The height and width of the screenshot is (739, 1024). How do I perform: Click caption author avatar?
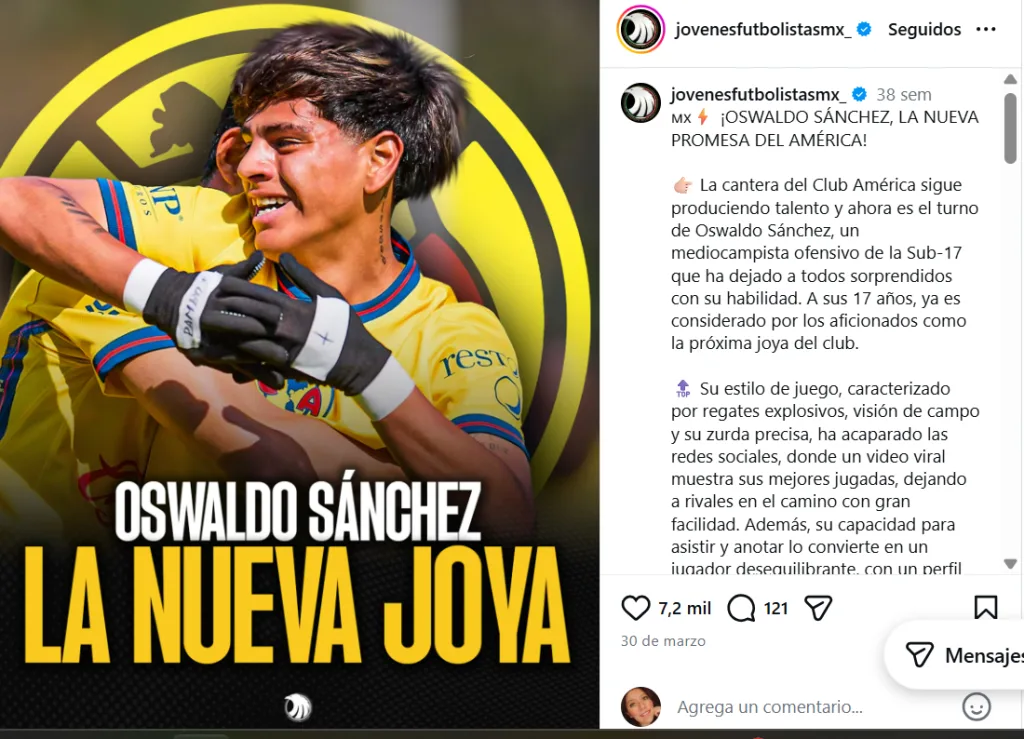click(x=641, y=103)
